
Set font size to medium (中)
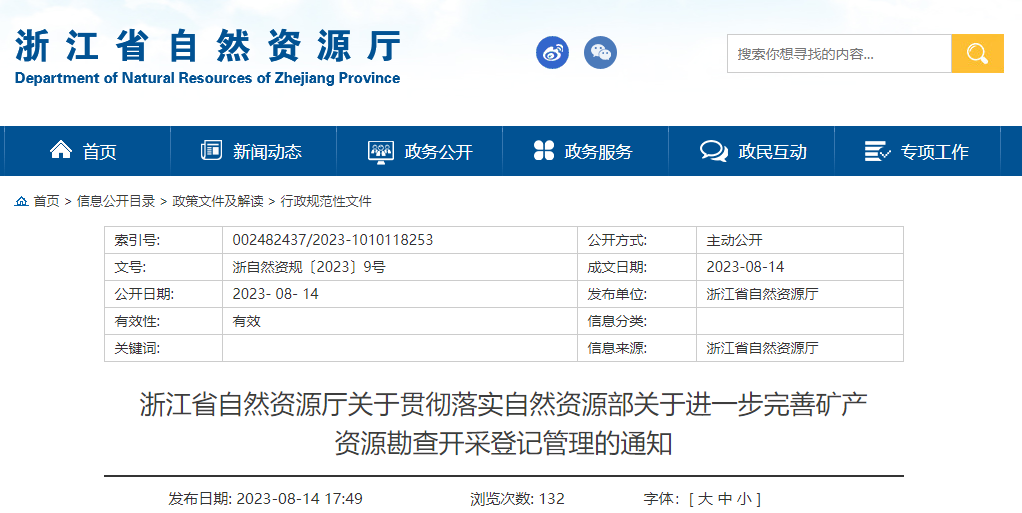click(x=726, y=498)
